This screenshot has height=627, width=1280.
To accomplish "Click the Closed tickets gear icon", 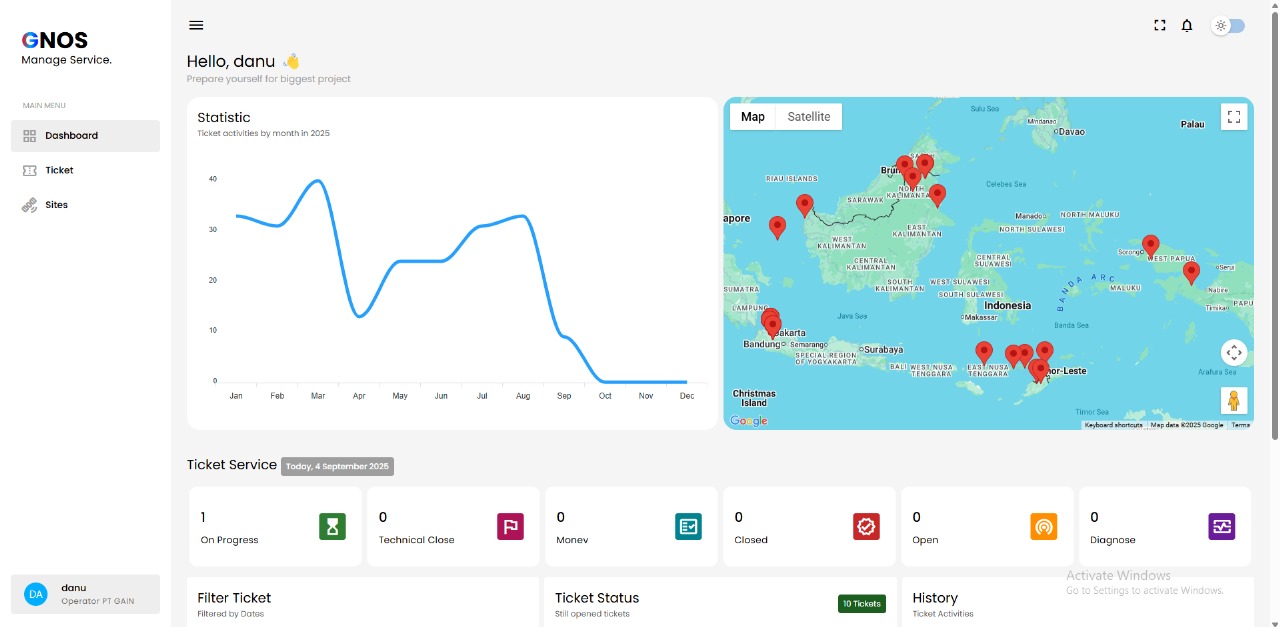I will click(866, 526).
